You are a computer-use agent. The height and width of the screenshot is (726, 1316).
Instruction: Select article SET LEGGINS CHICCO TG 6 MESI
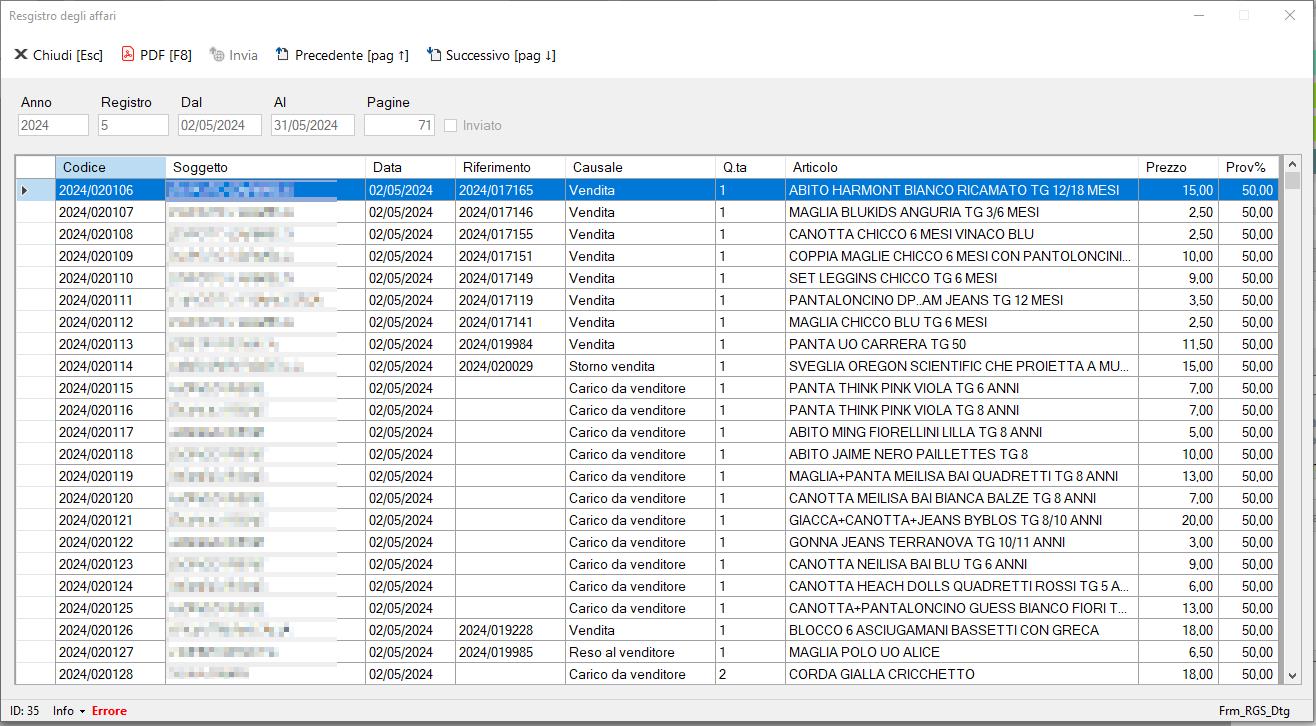(962, 278)
